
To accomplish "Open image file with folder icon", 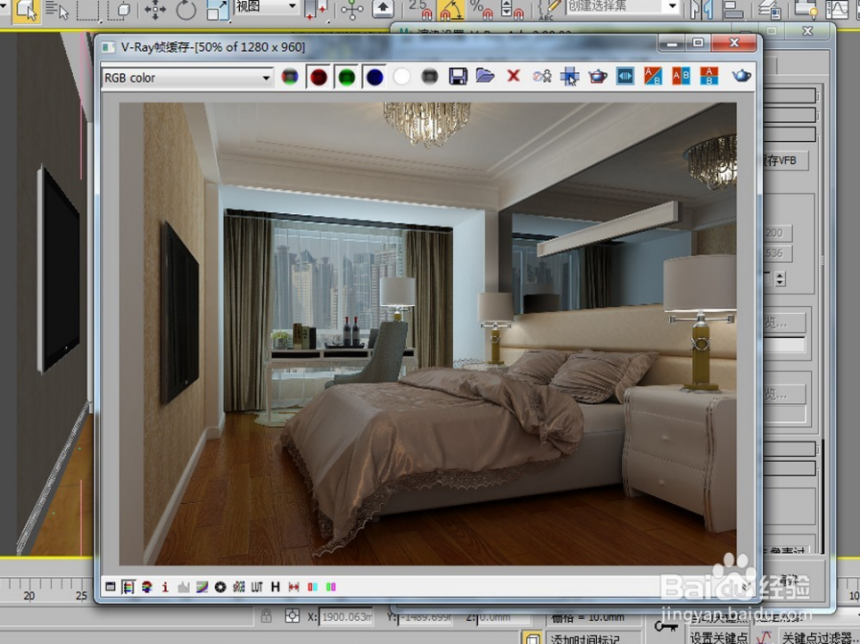I will [485, 76].
